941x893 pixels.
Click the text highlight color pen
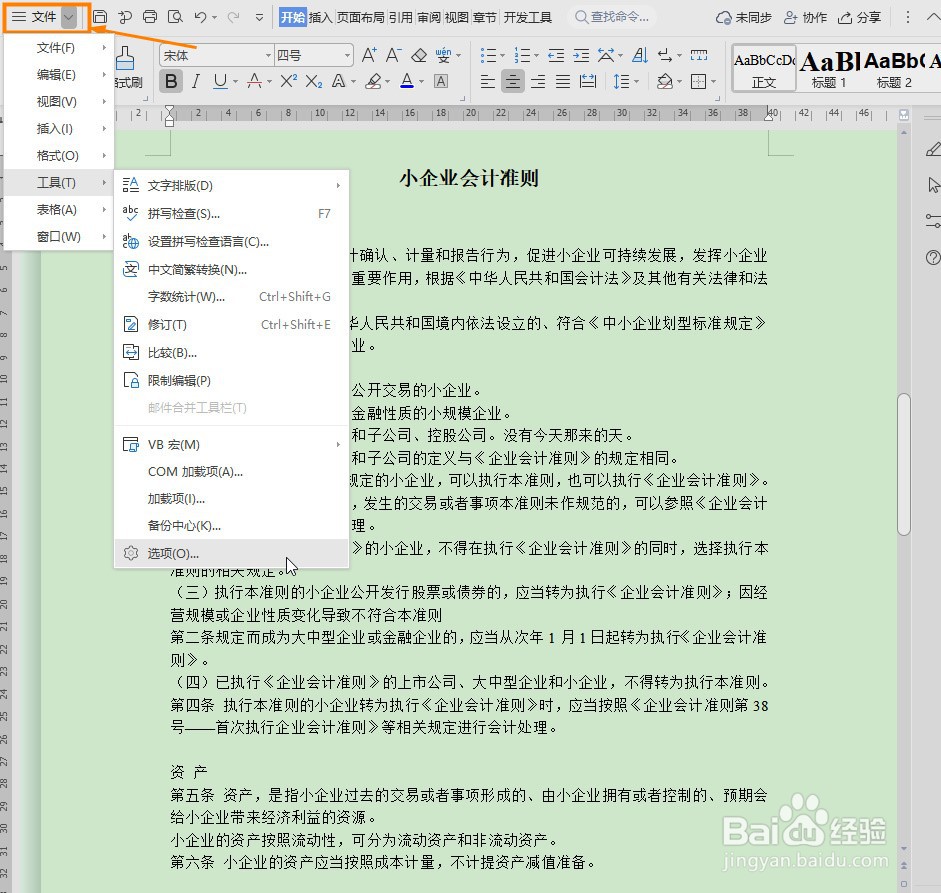point(374,81)
